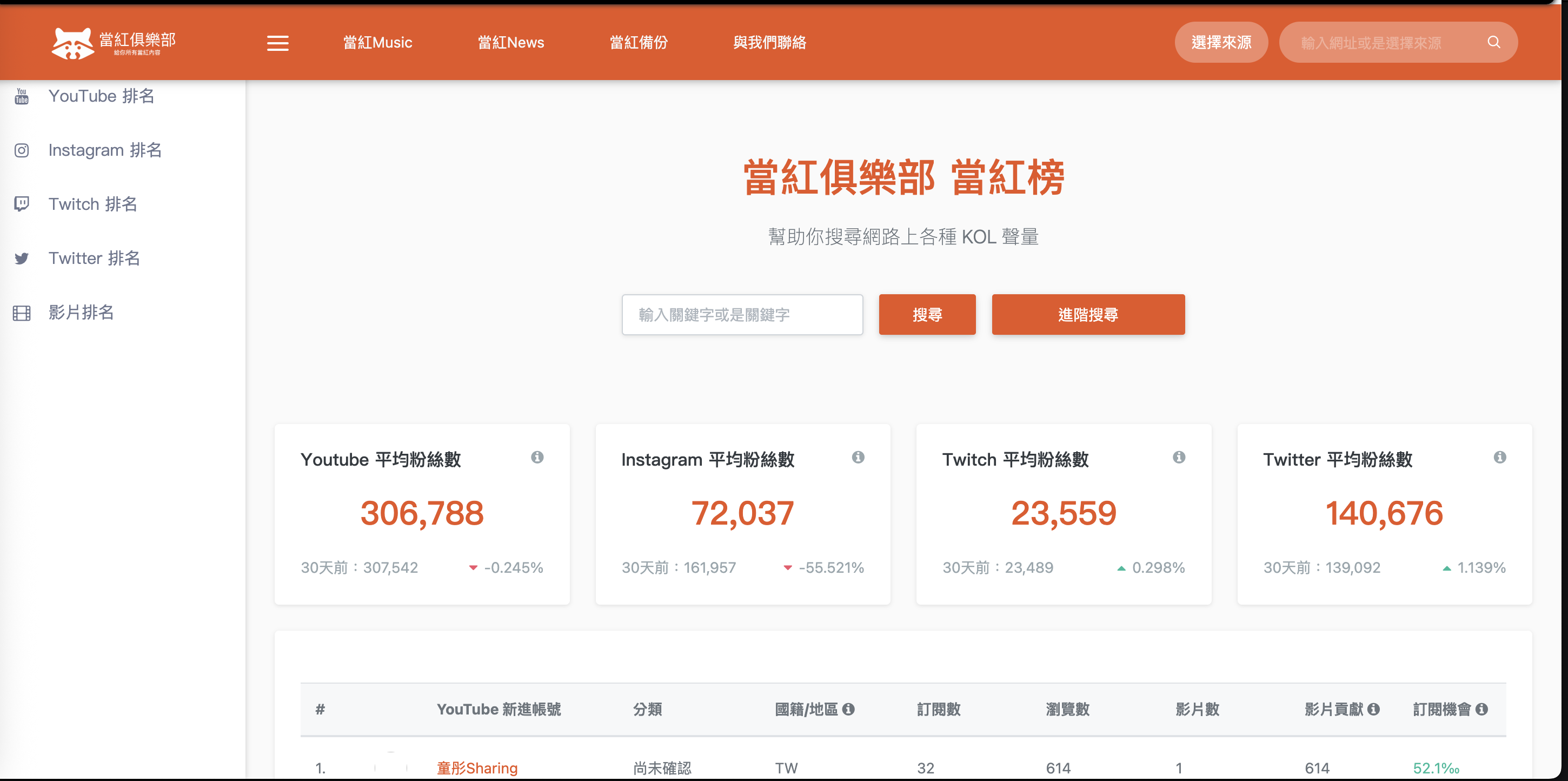
Task: Click info icon on Youtube 平均粉絲數 card
Action: pyautogui.click(x=537, y=457)
